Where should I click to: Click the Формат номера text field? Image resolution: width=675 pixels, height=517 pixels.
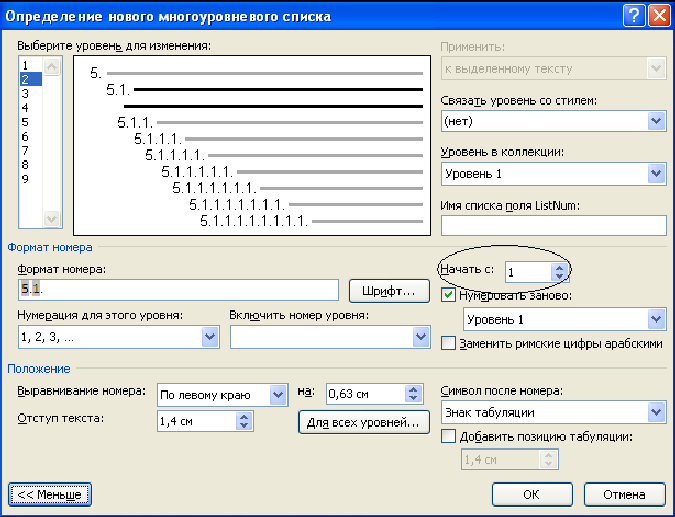click(178, 290)
